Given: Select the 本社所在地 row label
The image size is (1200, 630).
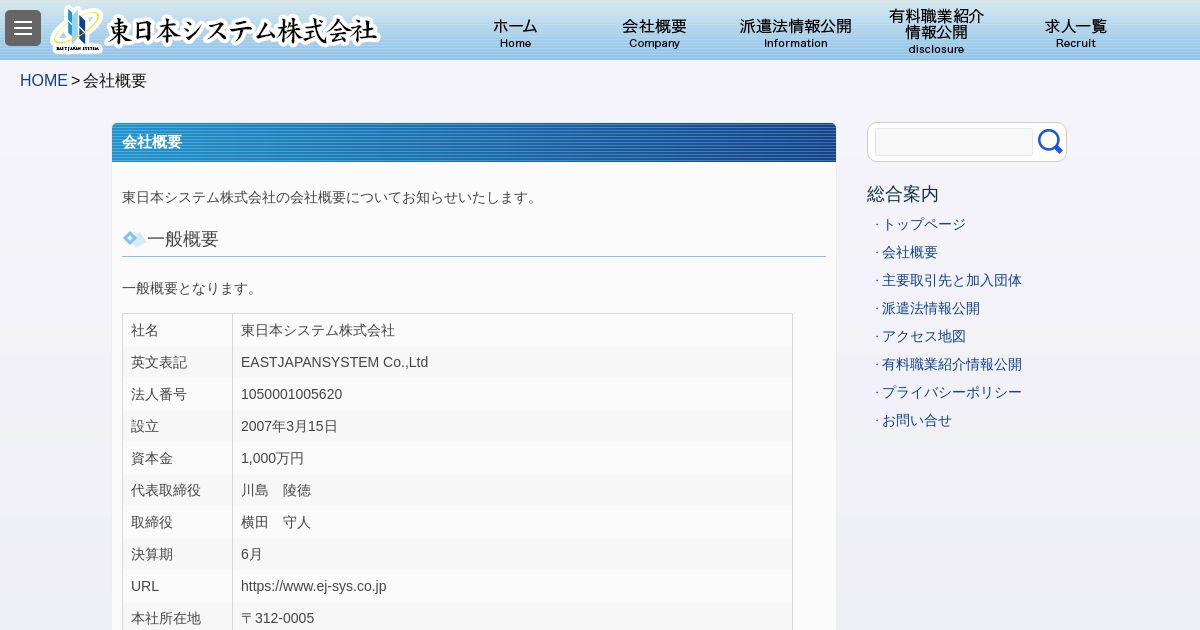Looking at the screenshot, I should point(166,618).
